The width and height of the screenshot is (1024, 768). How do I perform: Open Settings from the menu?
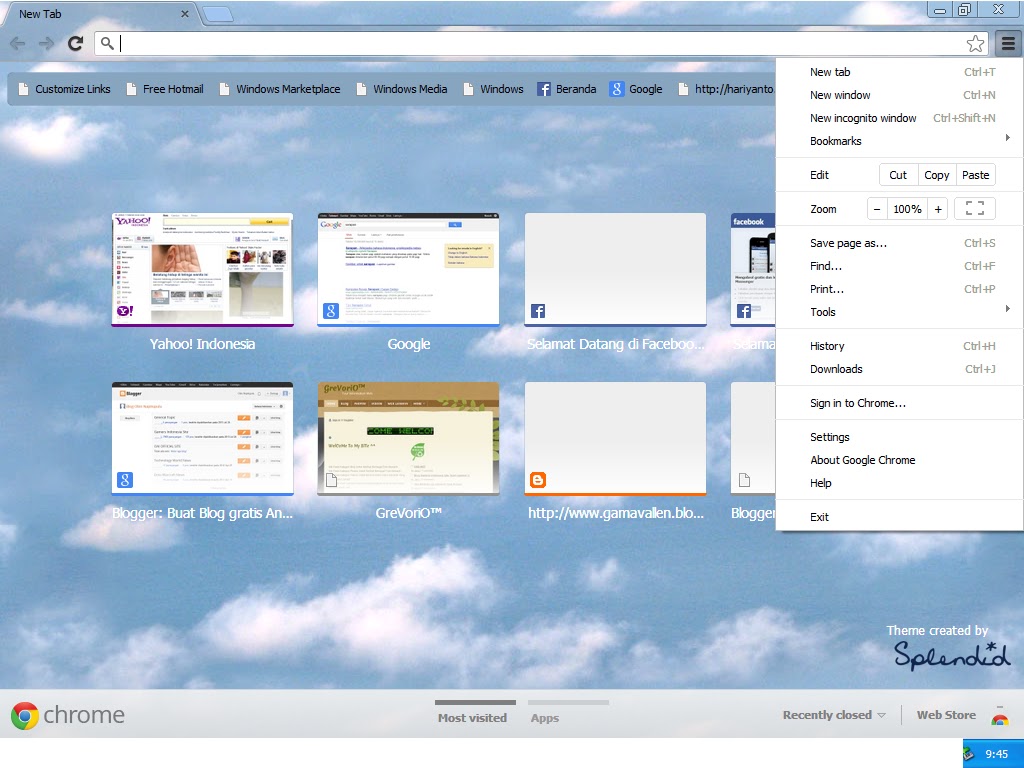(x=899, y=438)
